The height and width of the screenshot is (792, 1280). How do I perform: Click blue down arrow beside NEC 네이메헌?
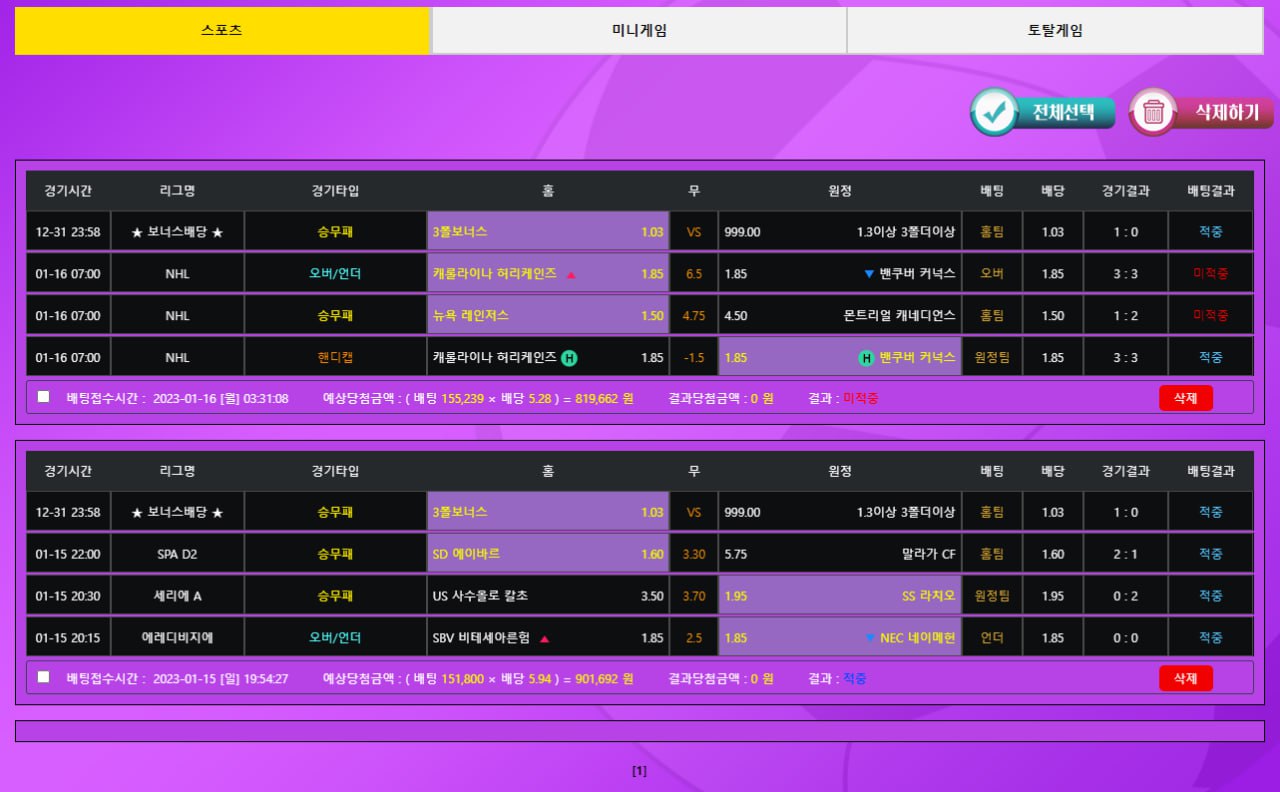pyautogui.click(x=870, y=638)
